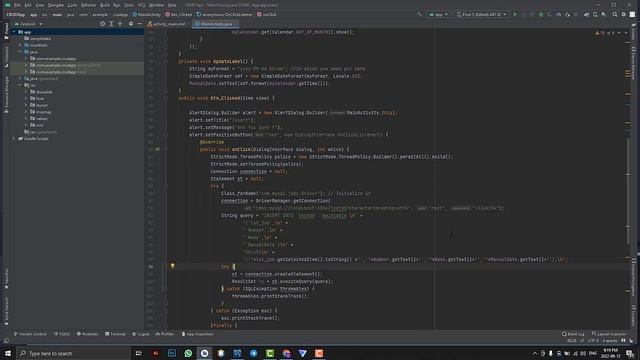Open Telegram from taskbar
The width and height of the screenshot is (640, 360).
tap(253, 353)
